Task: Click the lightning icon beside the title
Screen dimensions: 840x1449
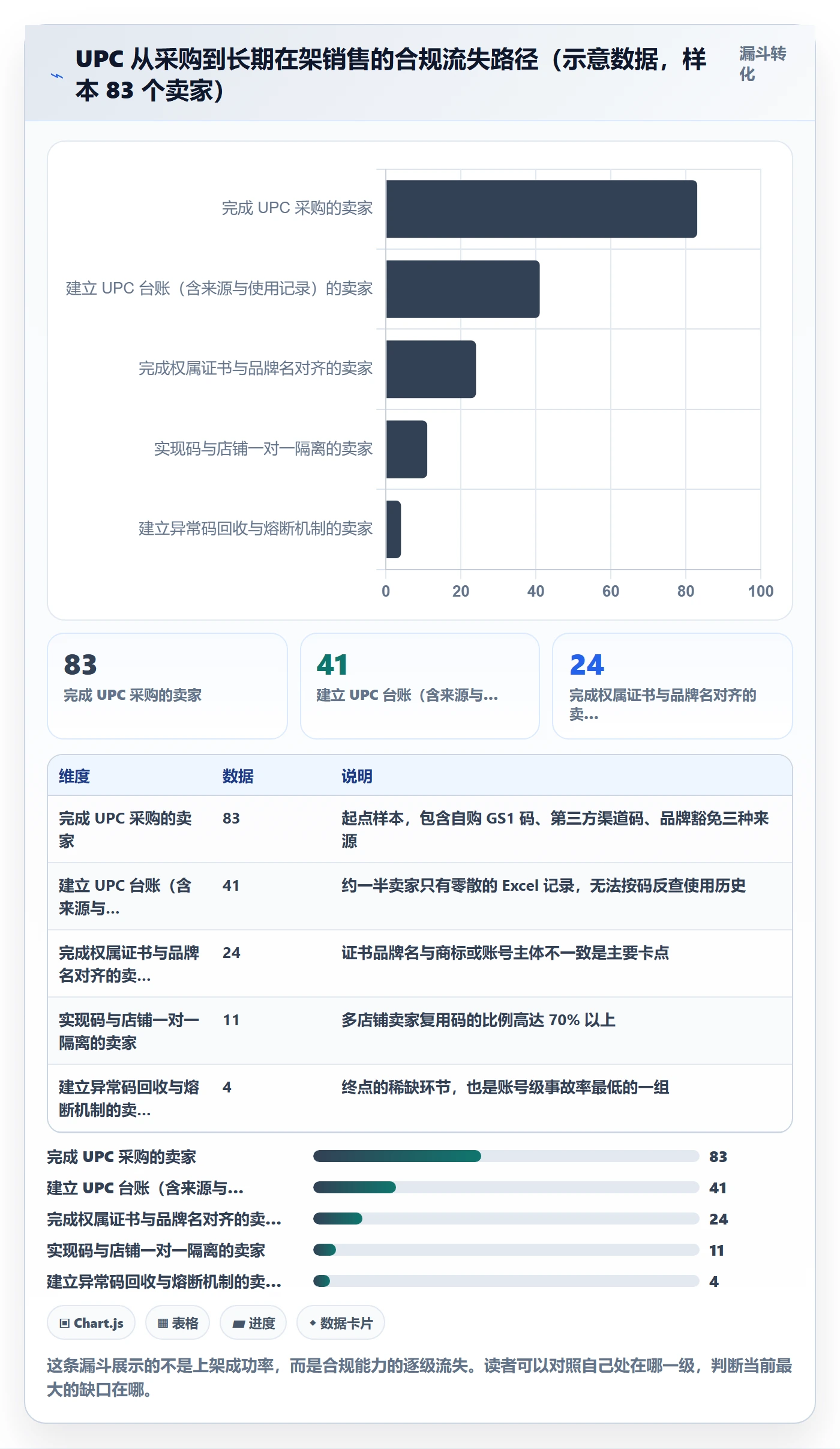Action: pos(57,76)
